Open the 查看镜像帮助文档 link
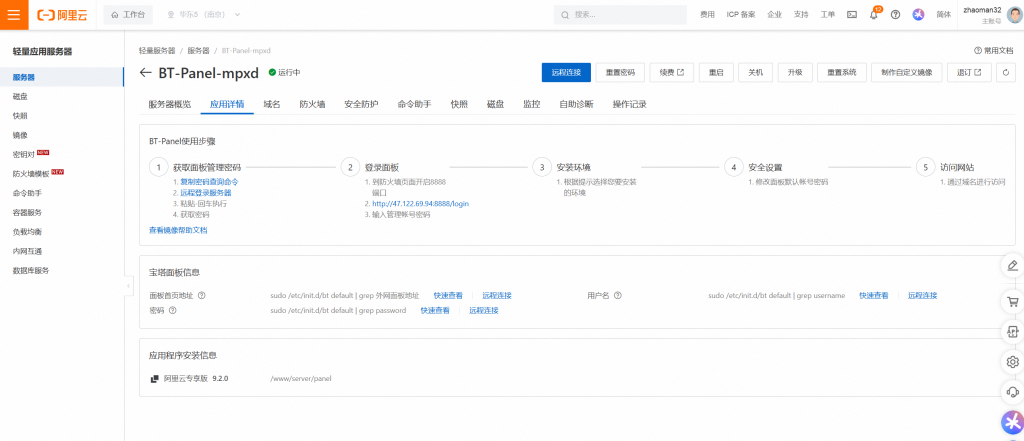 [x=178, y=230]
